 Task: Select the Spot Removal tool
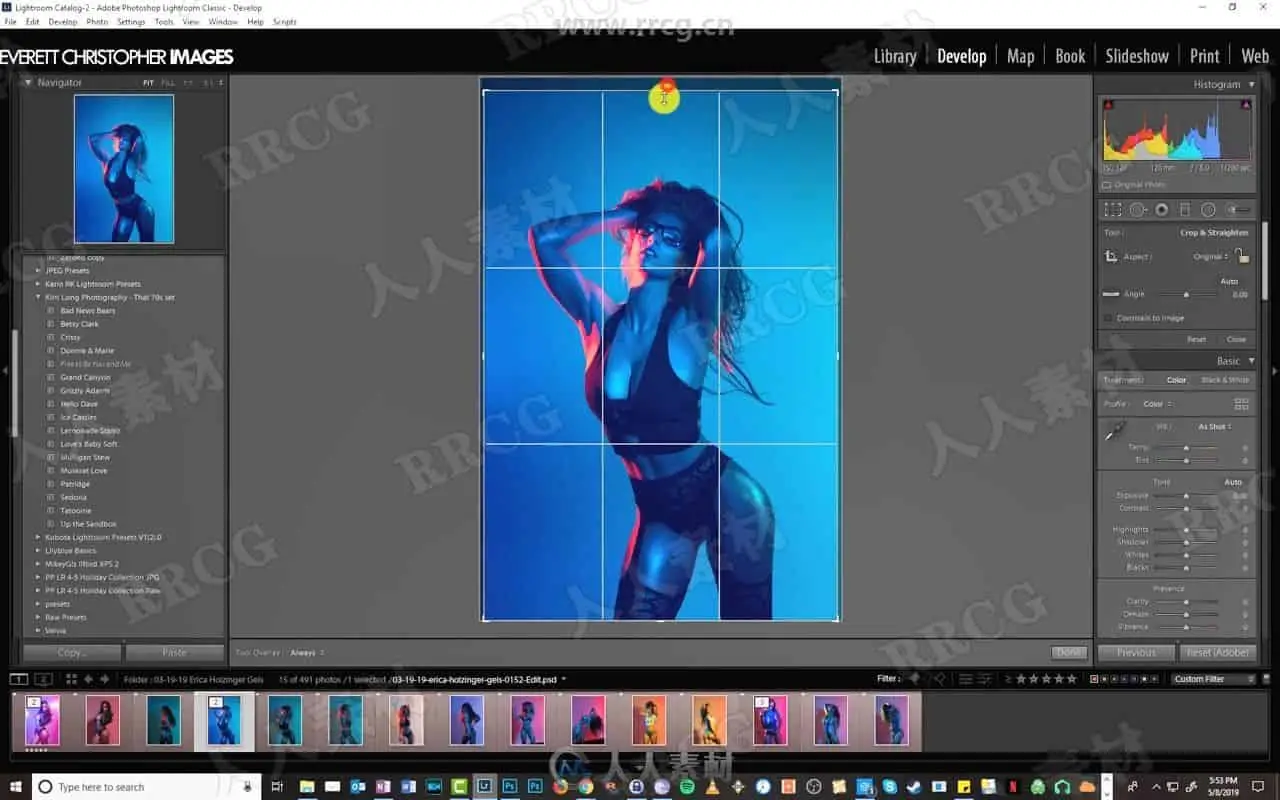pyautogui.click(x=1138, y=210)
